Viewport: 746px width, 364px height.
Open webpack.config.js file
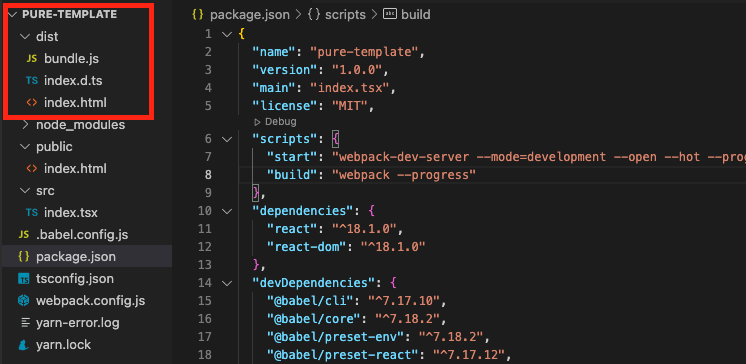[90, 301]
